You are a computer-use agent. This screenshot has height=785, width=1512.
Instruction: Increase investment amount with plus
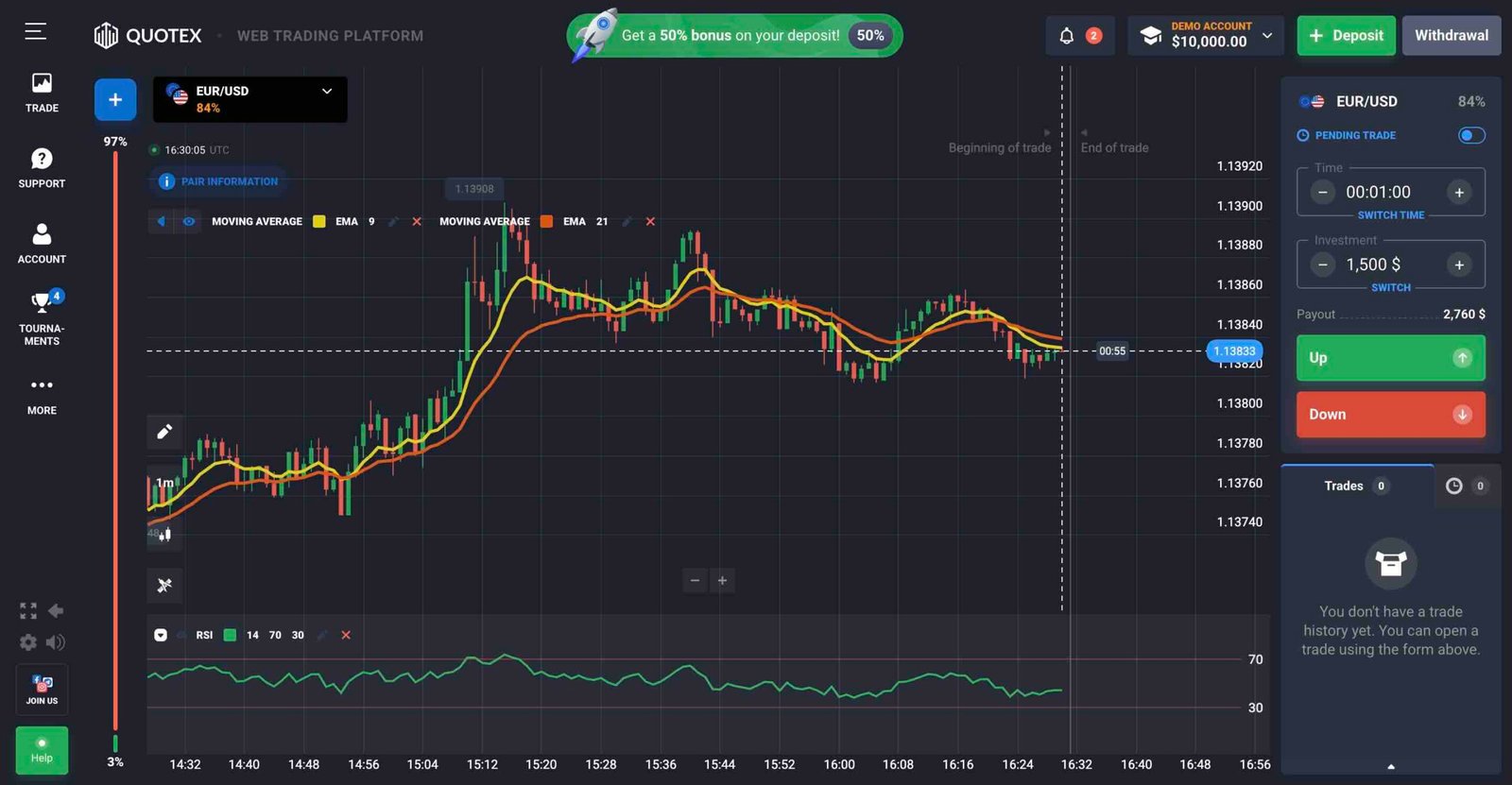(1459, 265)
